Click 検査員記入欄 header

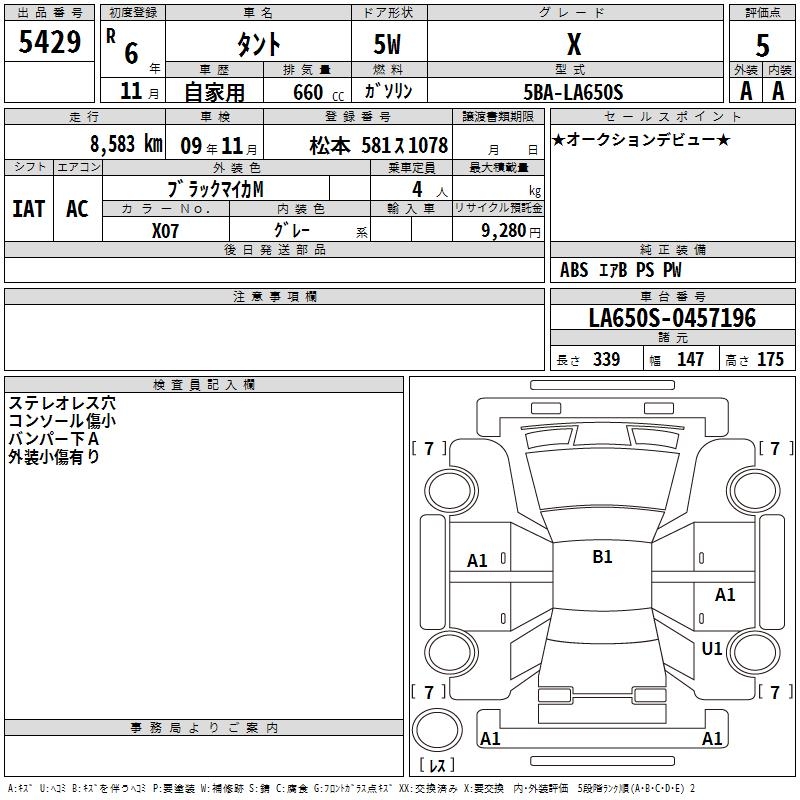[x=204, y=385]
